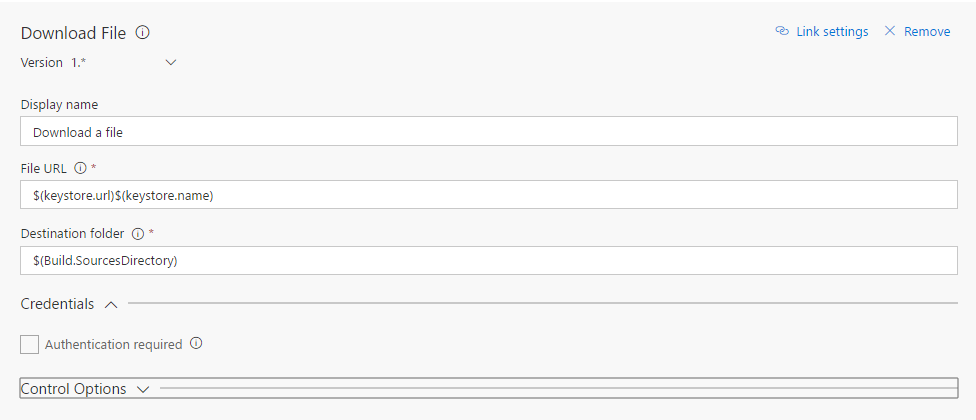Screen dimensions: 976x420
Task: Expand the Control Options section
Action: (x=143, y=389)
